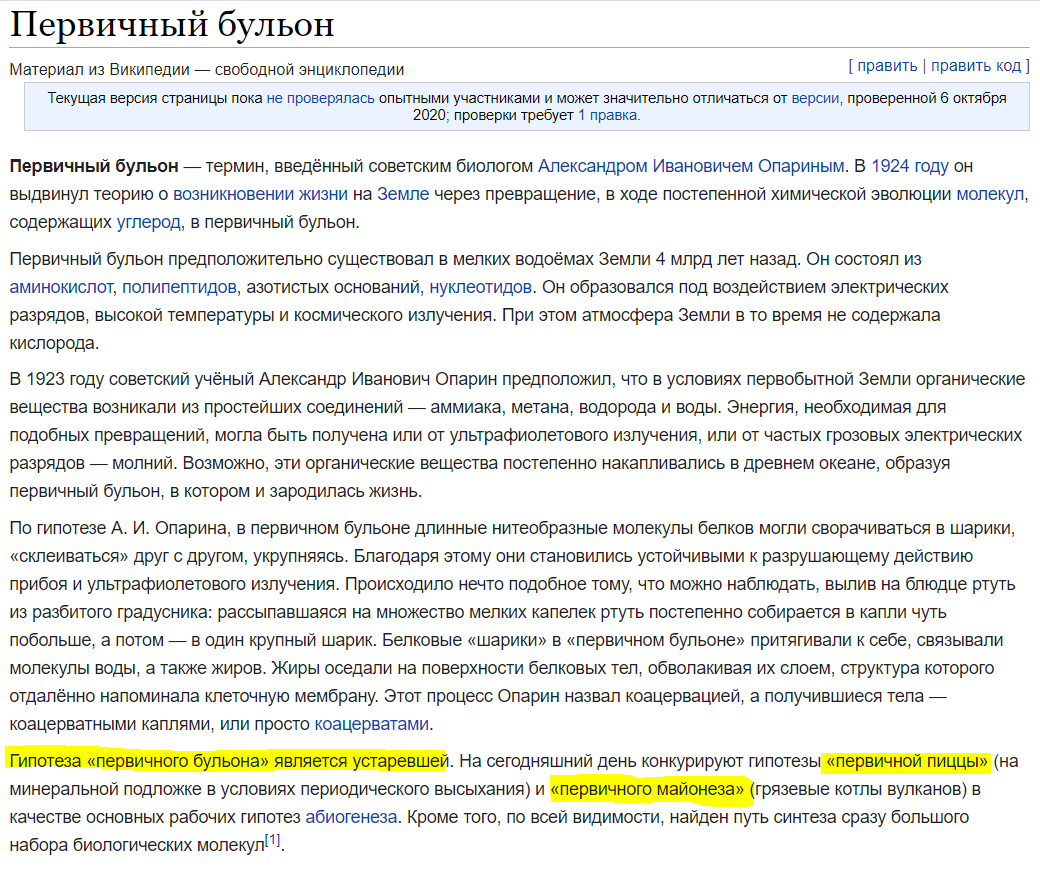Viewport: 1040px width, 876px height.
Task: Click the page title «Первичный бульон»
Action: click(172, 25)
